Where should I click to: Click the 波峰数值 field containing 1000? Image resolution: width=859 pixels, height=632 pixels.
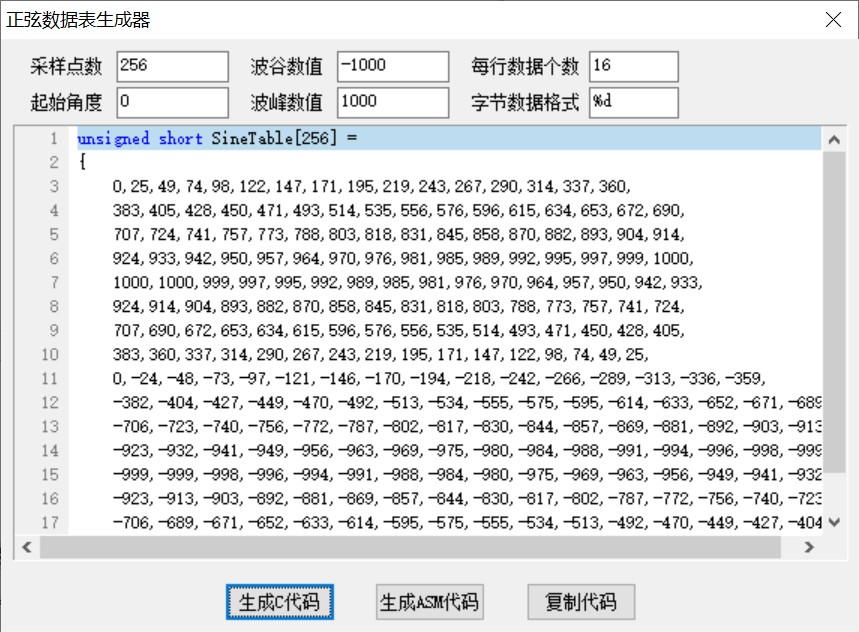point(392,102)
